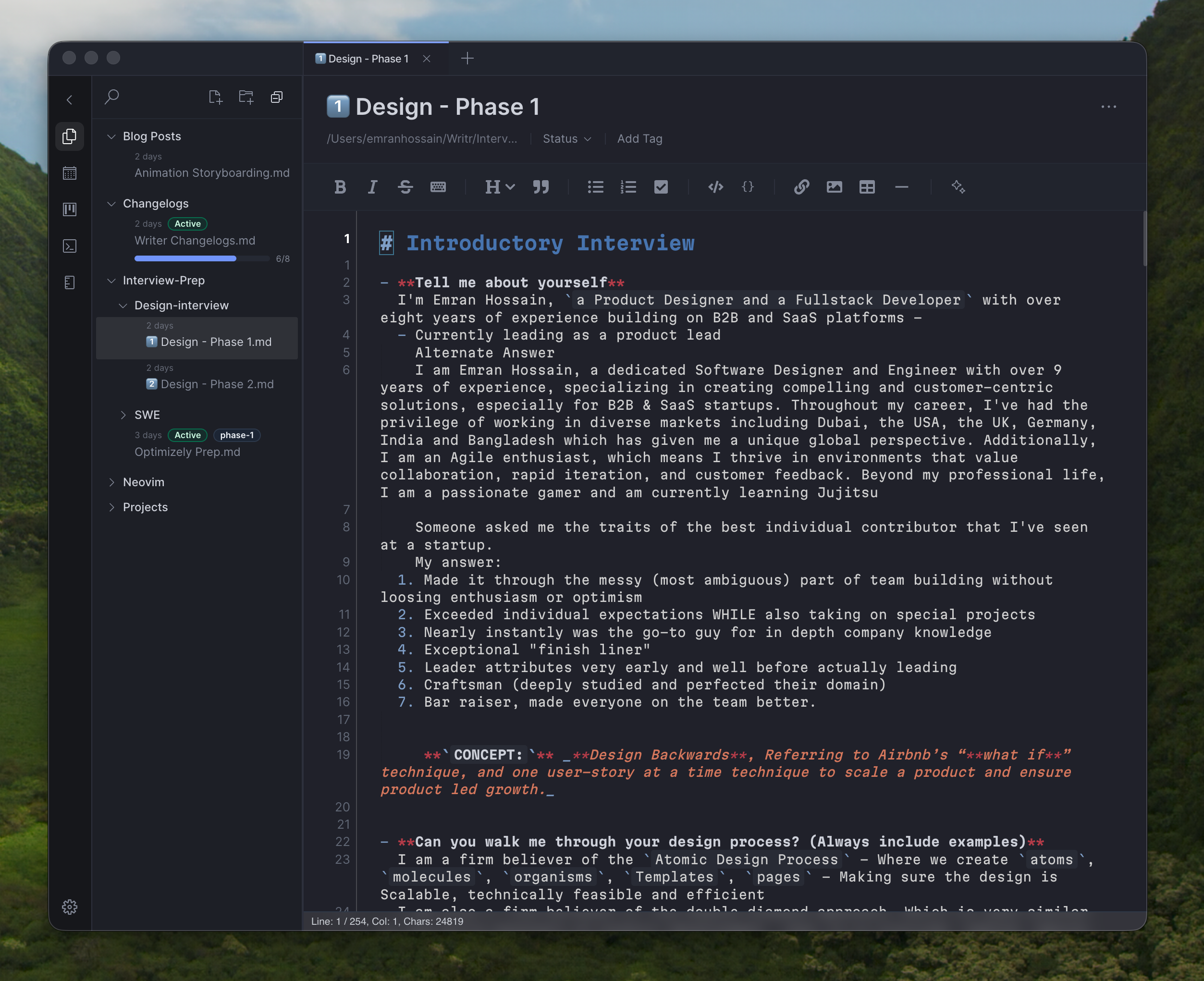1204x981 pixels.
Task: Click status bar line and column info
Action: coord(388,921)
